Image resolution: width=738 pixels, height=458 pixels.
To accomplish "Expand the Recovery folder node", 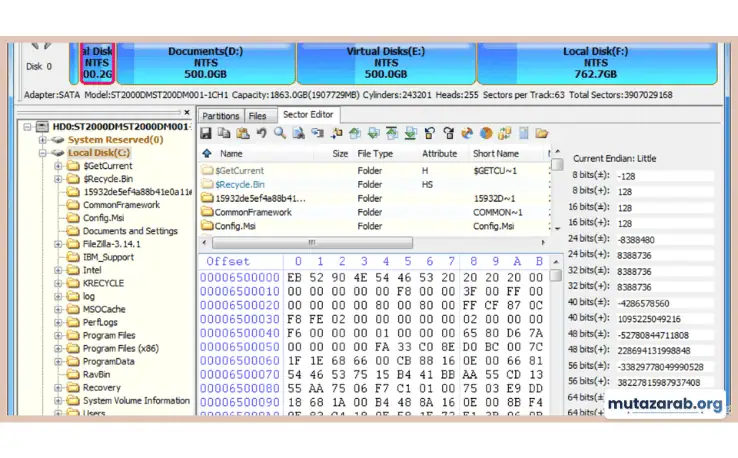I will pyautogui.click(x=58, y=387).
